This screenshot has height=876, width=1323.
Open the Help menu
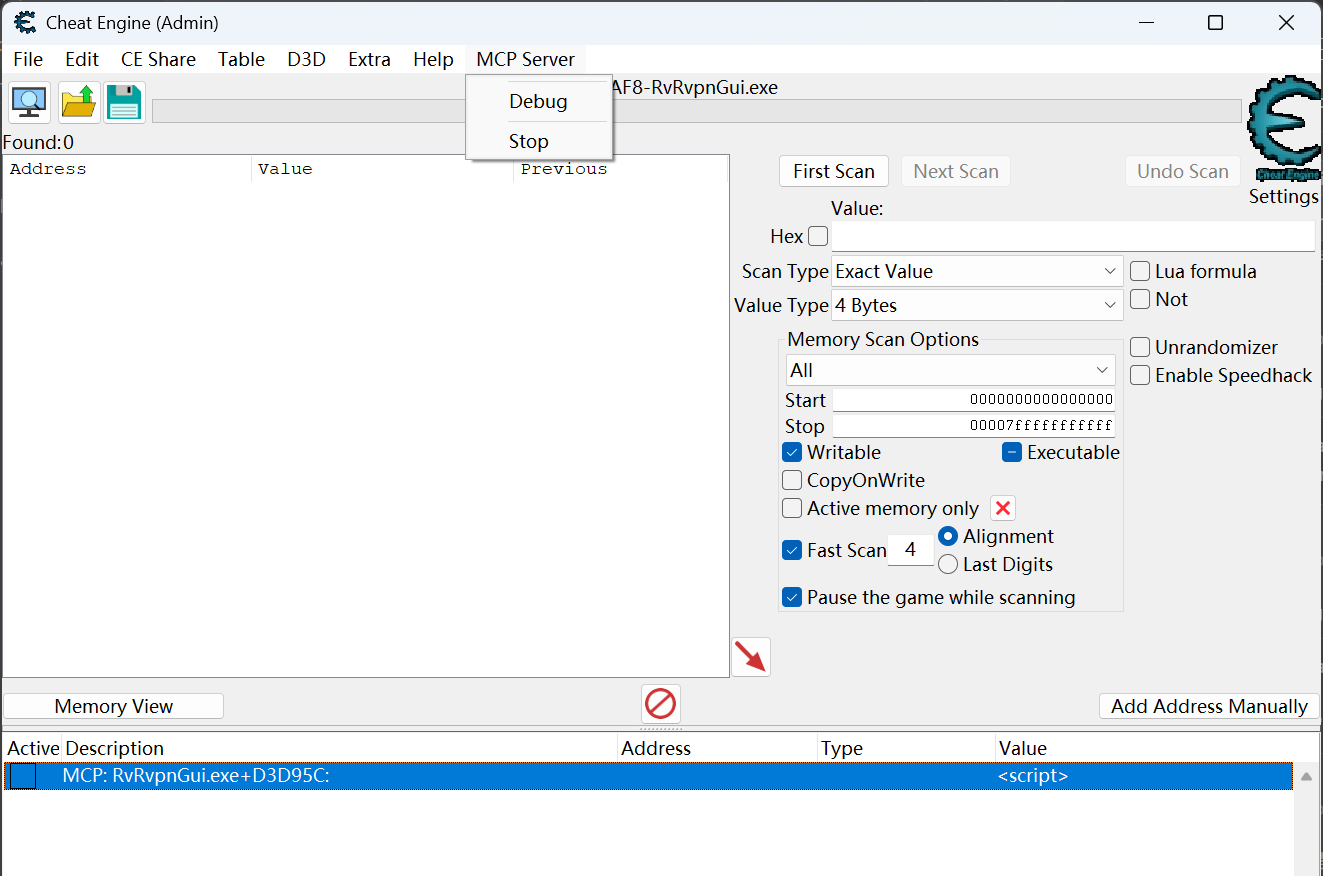pos(433,59)
